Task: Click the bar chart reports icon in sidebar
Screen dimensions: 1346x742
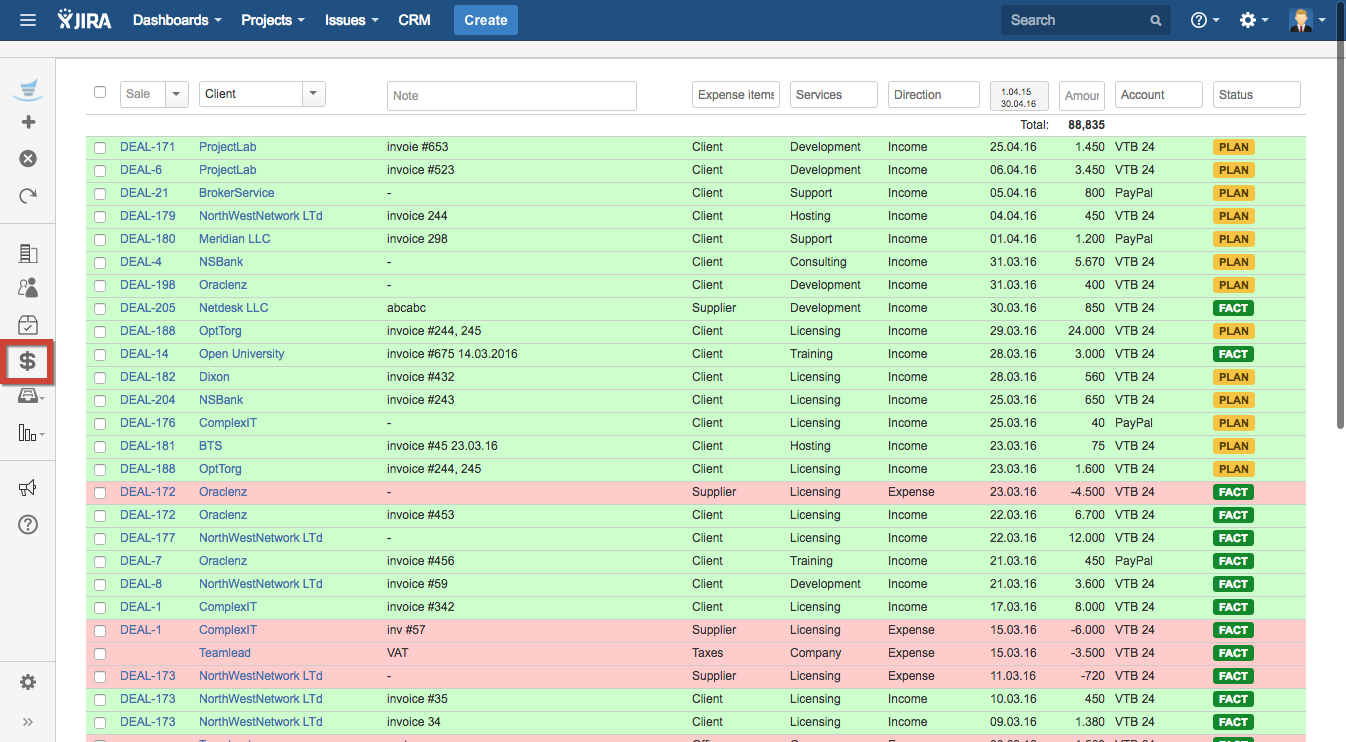Action: click(28, 432)
